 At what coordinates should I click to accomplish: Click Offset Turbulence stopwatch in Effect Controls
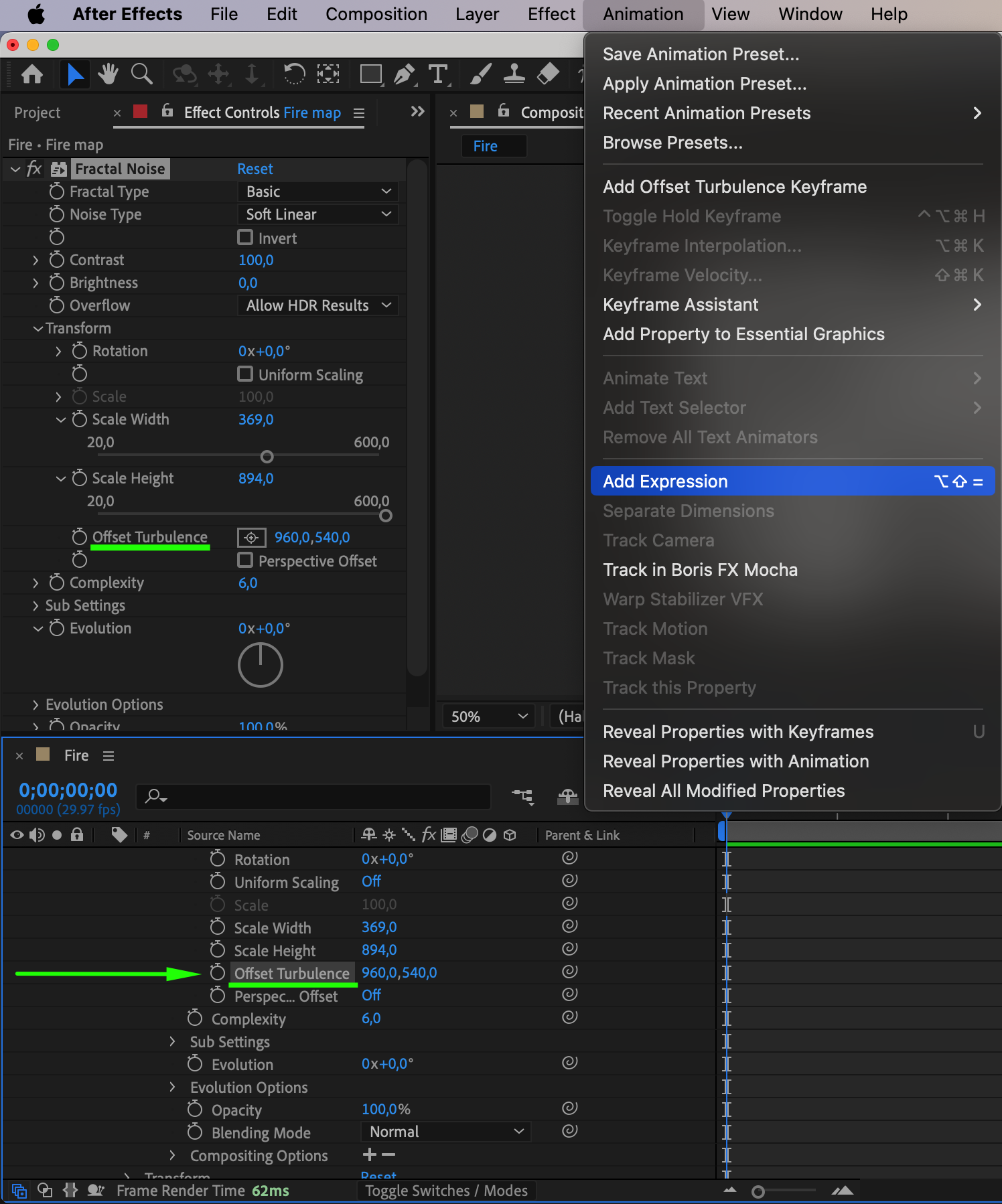pyautogui.click(x=80, y=537)
